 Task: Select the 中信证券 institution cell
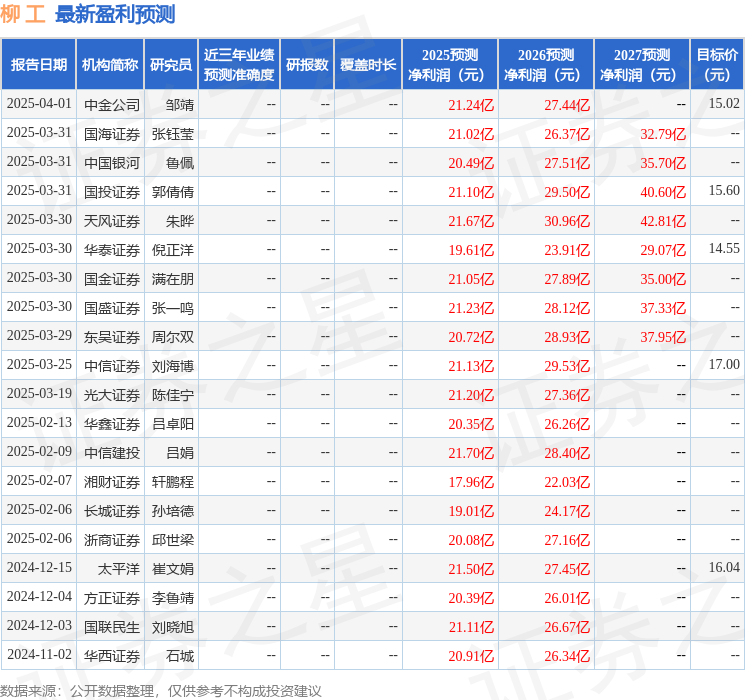(112, 366)
